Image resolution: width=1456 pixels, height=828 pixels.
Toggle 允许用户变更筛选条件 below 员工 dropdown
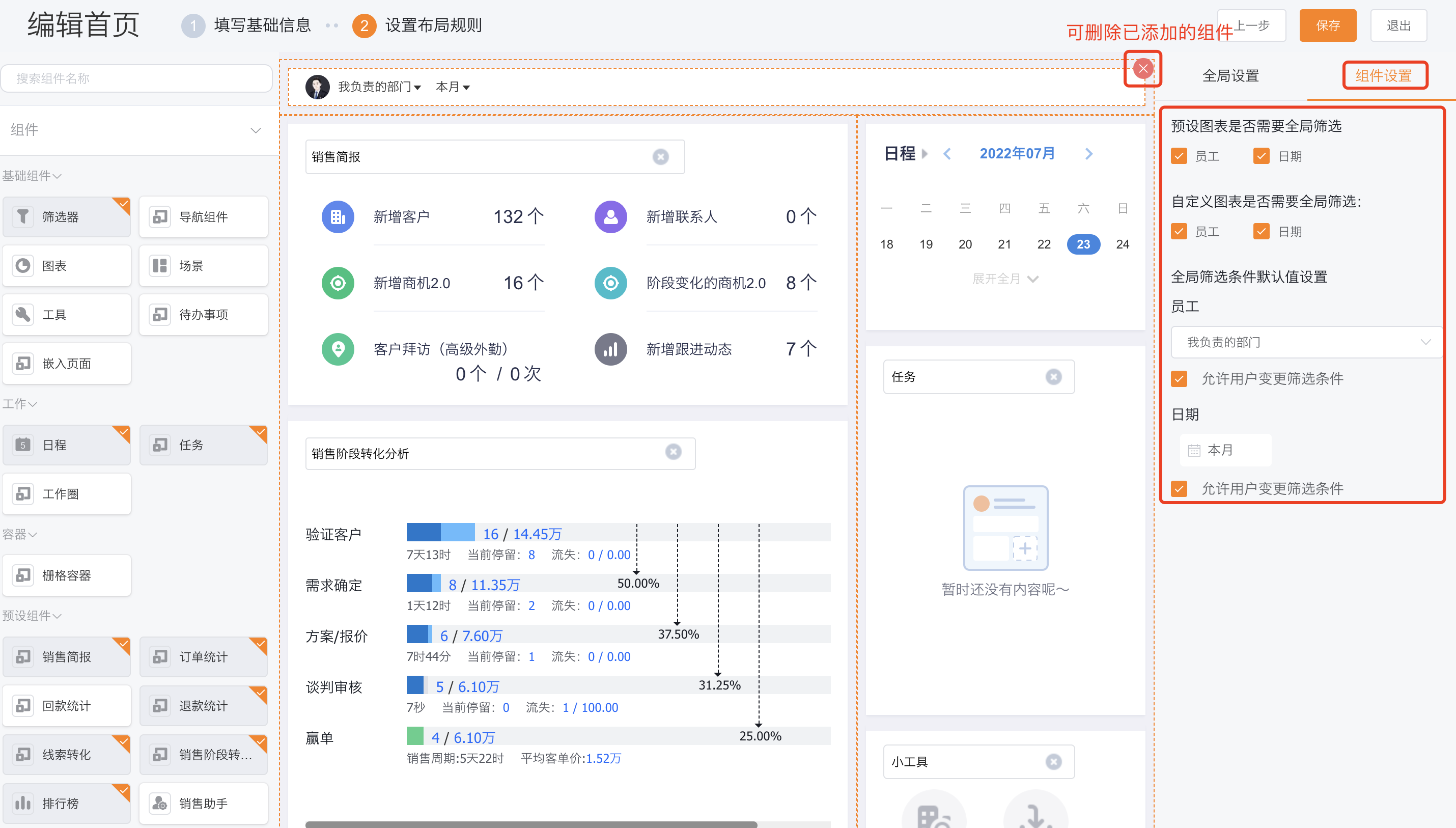click(x=1179, y=379)
